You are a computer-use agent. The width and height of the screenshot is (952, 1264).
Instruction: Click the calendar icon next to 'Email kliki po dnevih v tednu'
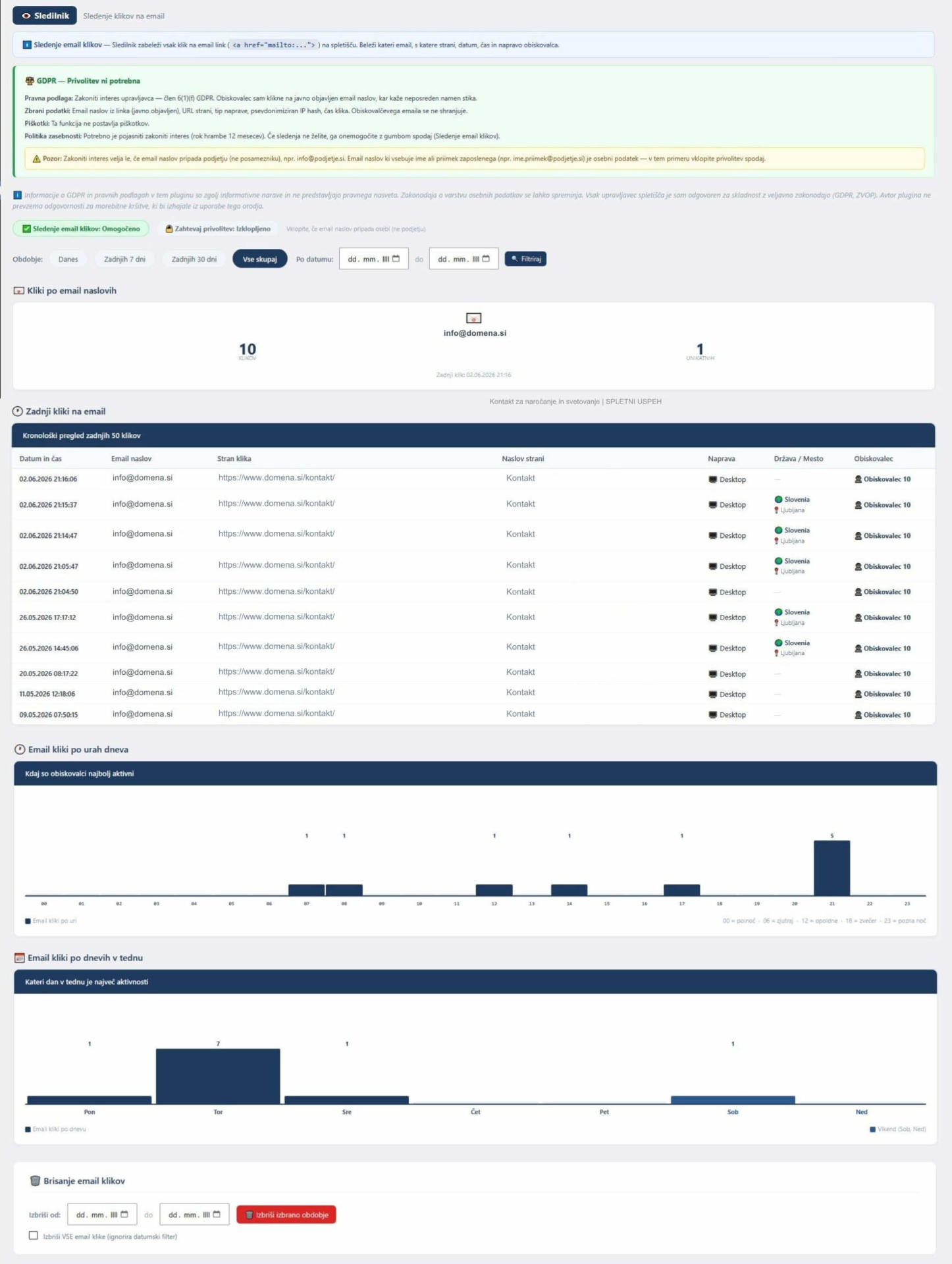click(x=20, y=958)
